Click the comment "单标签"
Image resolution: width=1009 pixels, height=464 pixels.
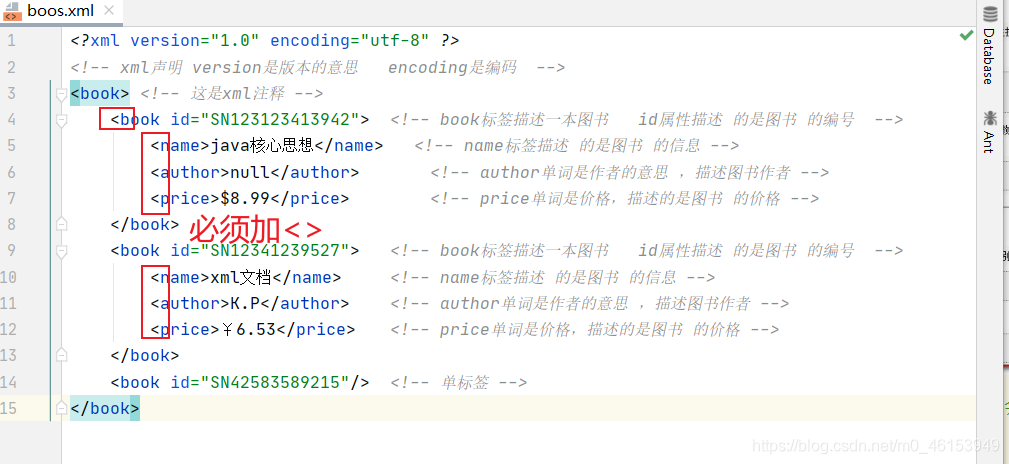tap(464, 383)
